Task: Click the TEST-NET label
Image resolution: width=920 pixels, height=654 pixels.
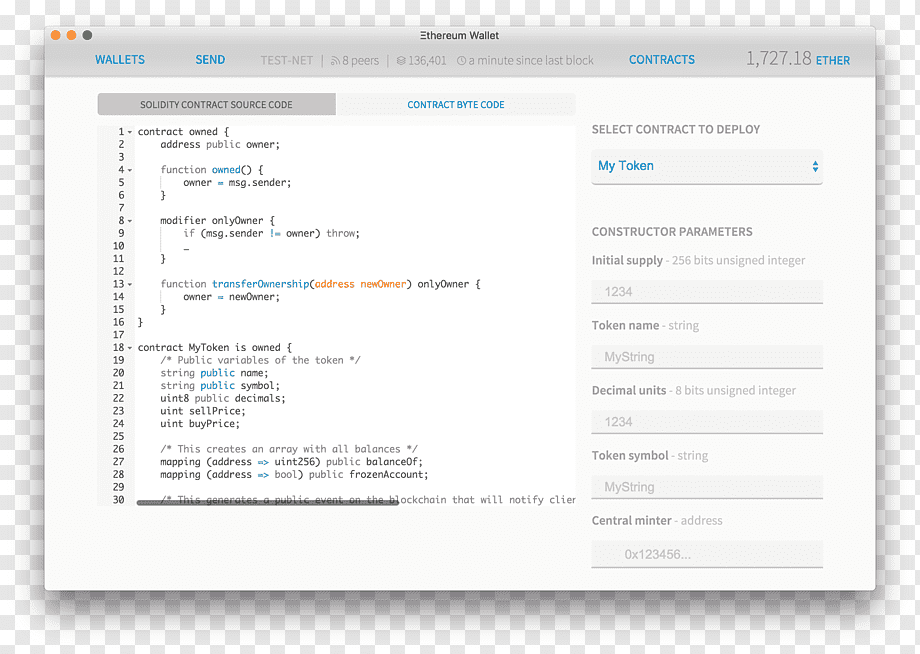Action: 287,60
